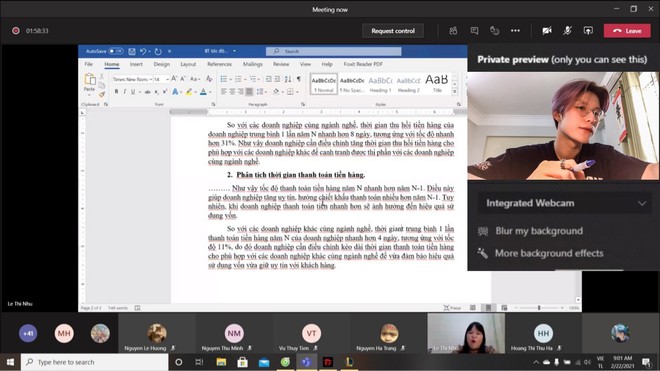Unmute microphone in Teams
The width and height of the screenshot is (660, 371).
pos(567,31)
